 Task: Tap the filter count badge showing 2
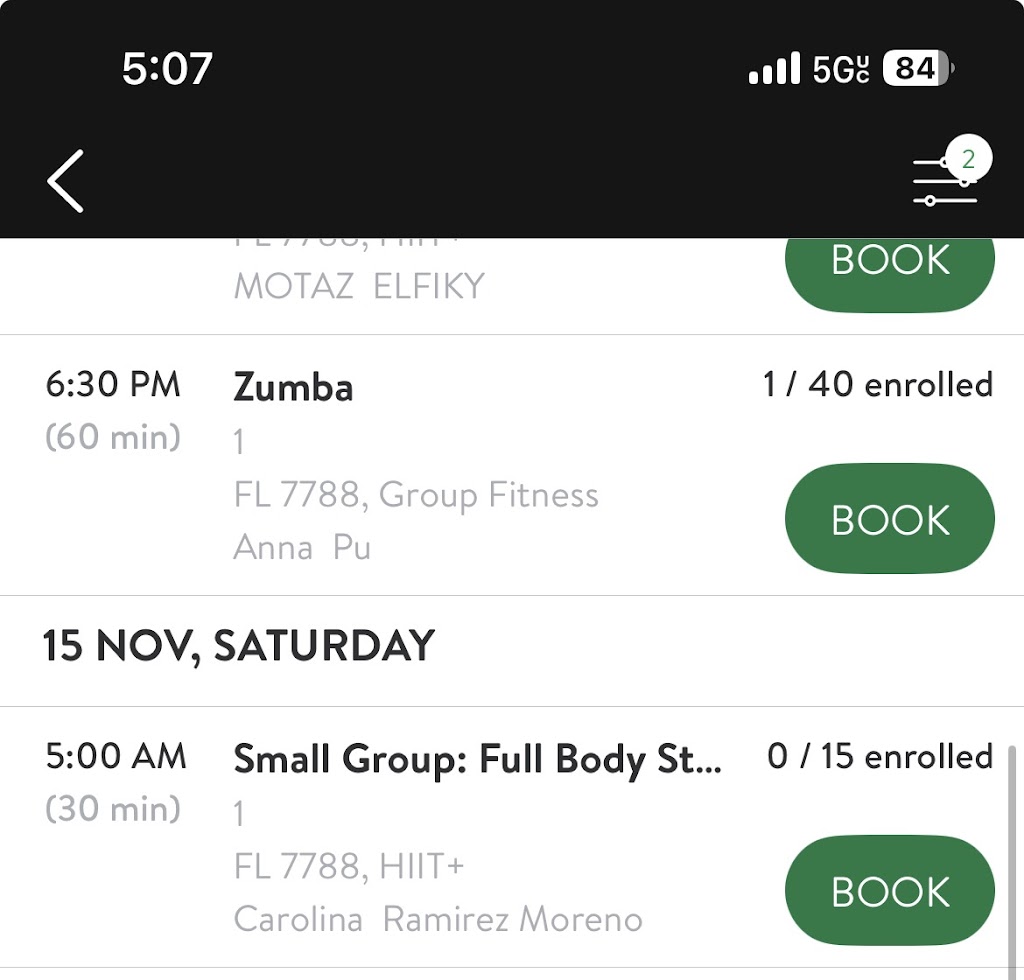[967, 159]
